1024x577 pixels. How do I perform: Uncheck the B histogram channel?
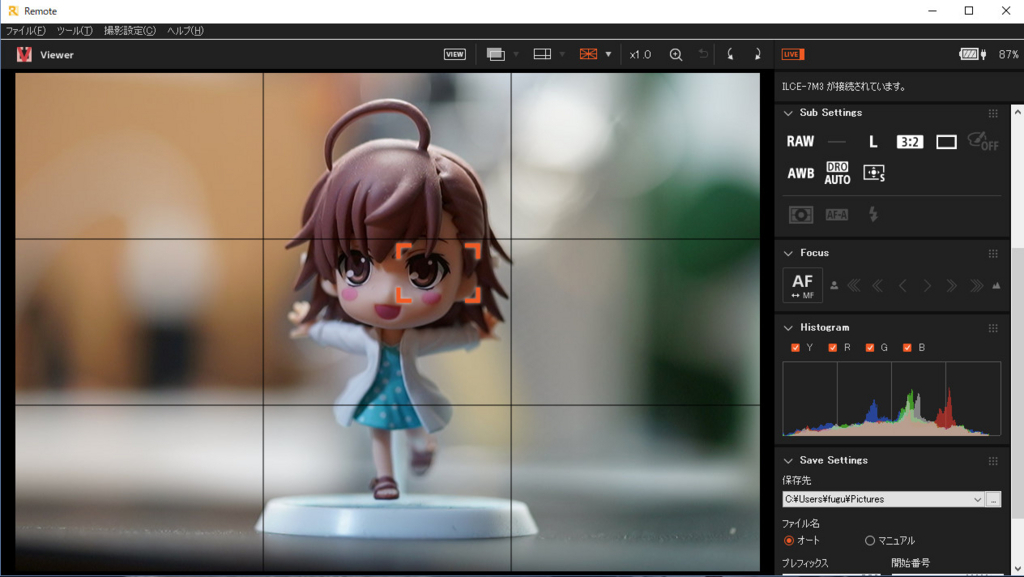(906, 348)
